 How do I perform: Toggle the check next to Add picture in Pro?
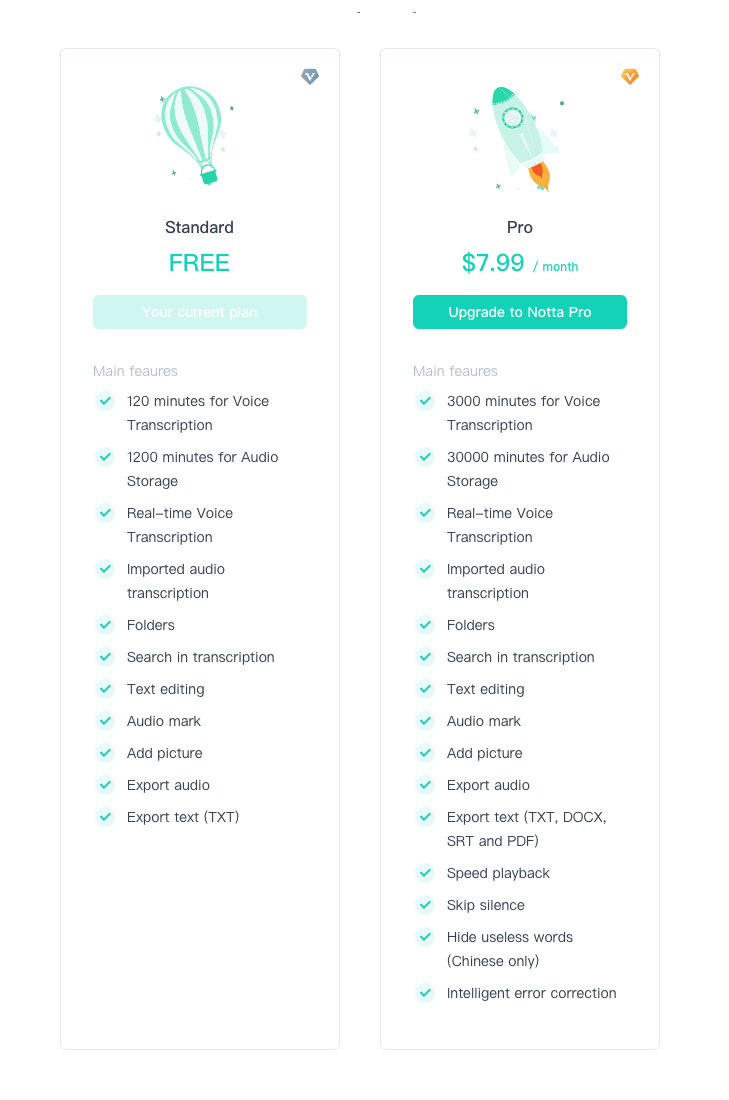(x=425, y=753)
